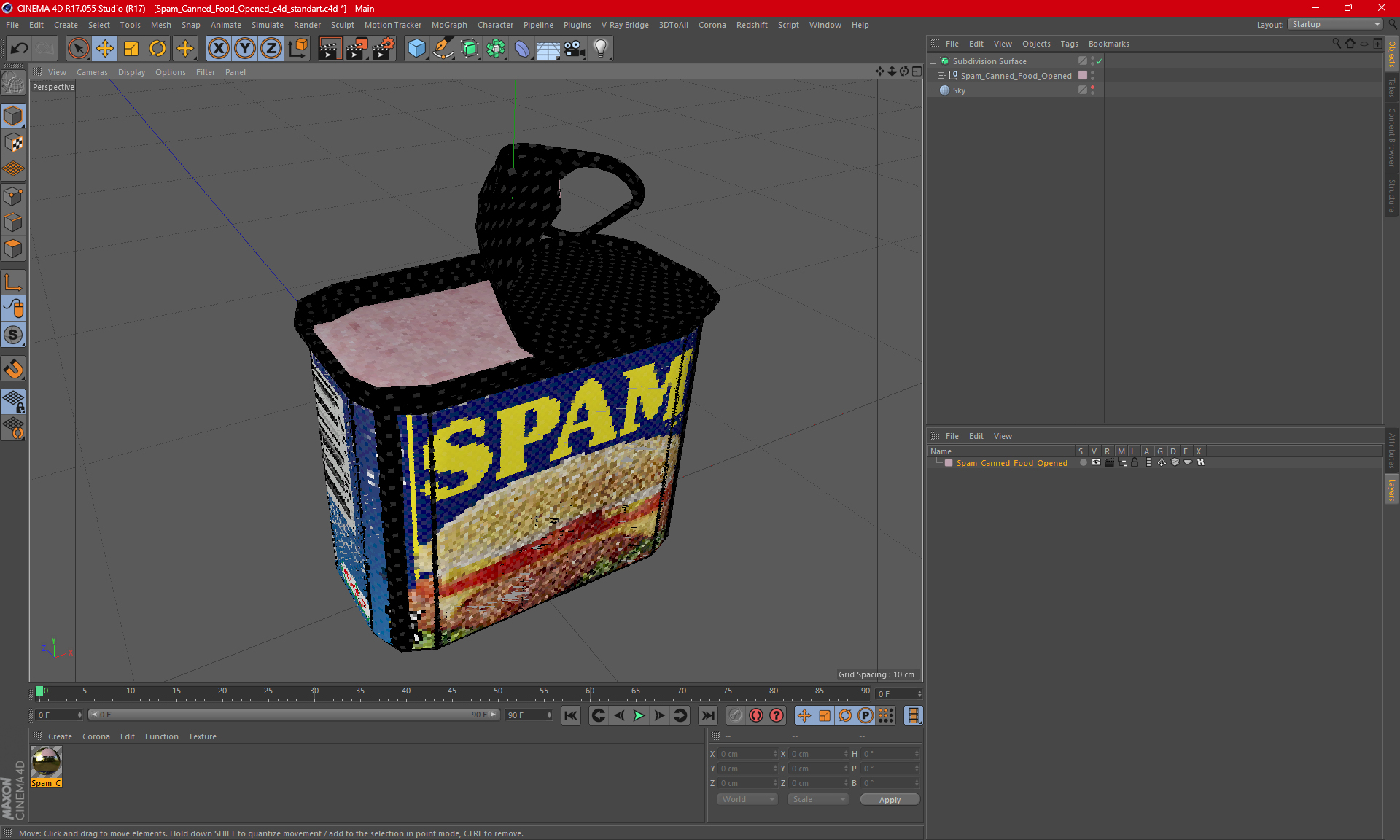
Task: Click the Record Active Objects button
Action: [735, 715]
